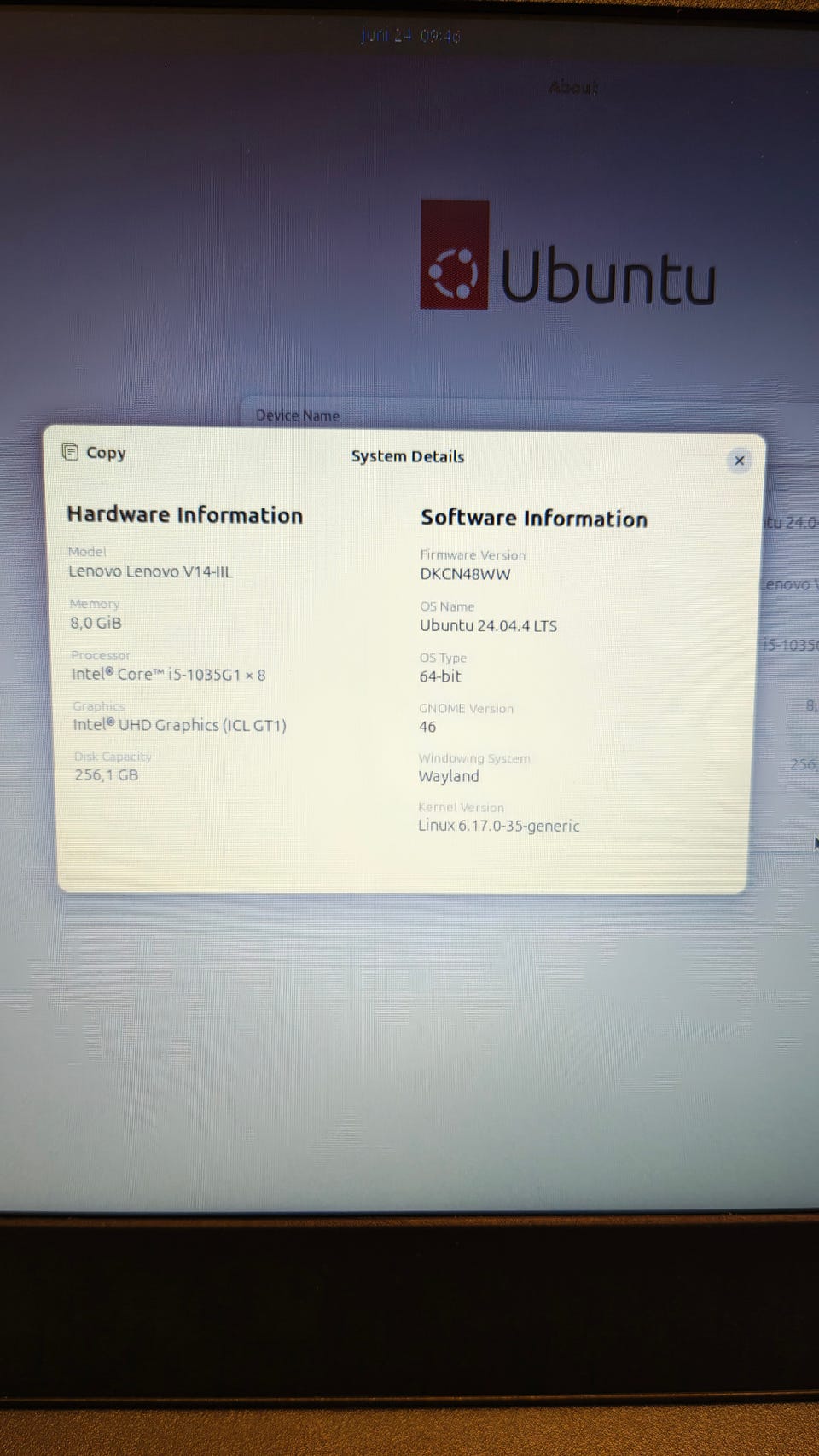The width and height of the screenshot is (819, 1456).
Task: Click windowing system value Wayland
Action: tap(449, 776)
